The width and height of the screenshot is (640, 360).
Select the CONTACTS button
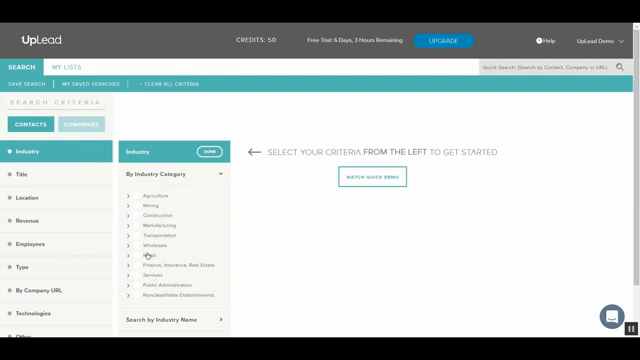31,124
